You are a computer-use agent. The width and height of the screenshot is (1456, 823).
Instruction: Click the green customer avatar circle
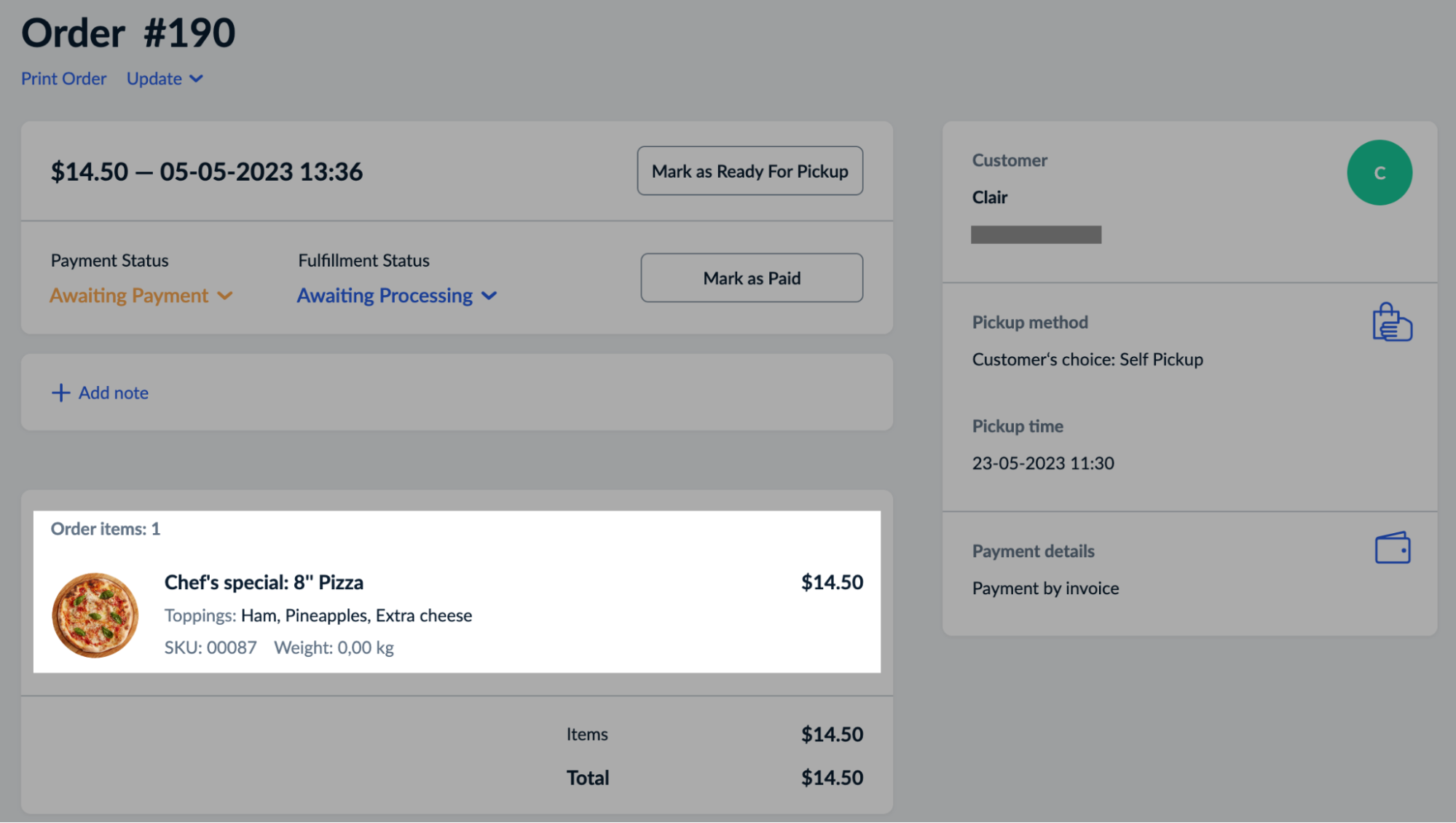click(1379, 173)
